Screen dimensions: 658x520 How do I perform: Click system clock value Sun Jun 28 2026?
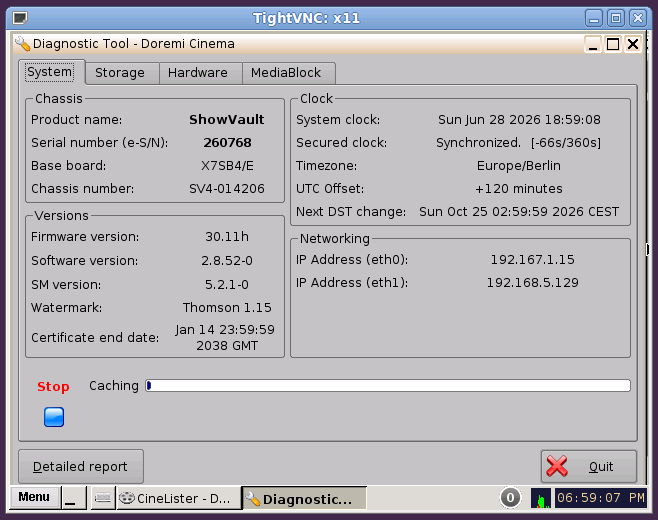[x=519, y=120]
